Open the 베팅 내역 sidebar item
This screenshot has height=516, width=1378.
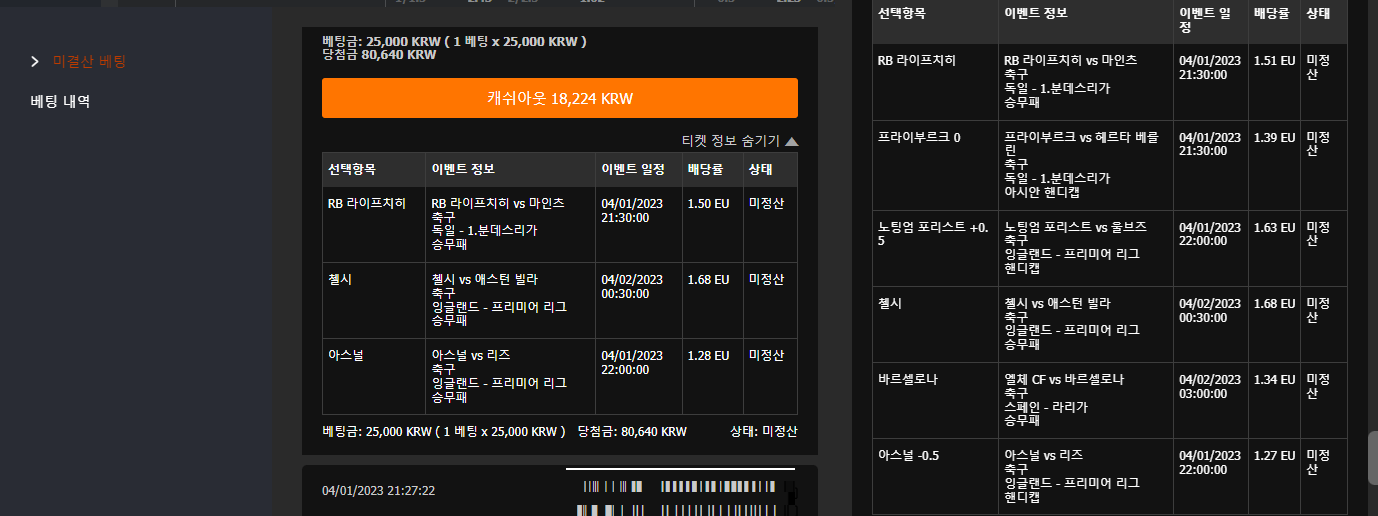[61, 101]
